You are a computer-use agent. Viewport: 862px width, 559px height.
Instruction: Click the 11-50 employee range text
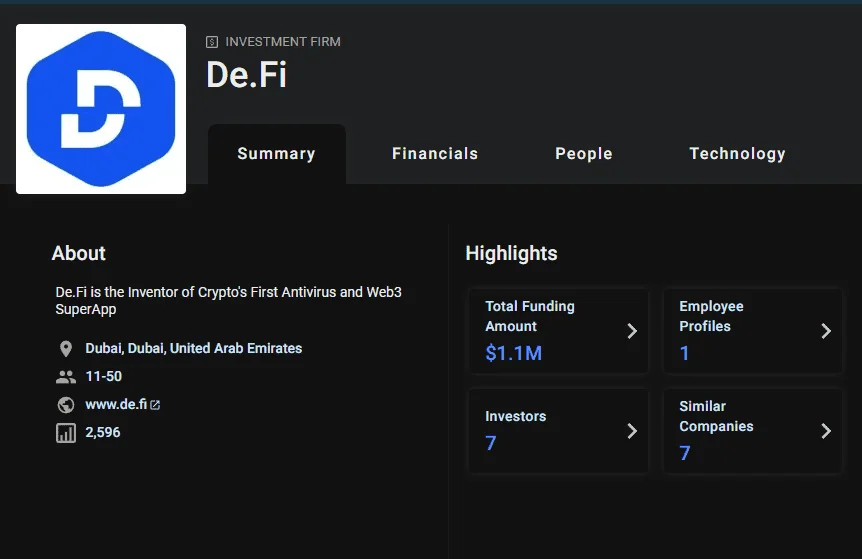(x=103, y=377)
